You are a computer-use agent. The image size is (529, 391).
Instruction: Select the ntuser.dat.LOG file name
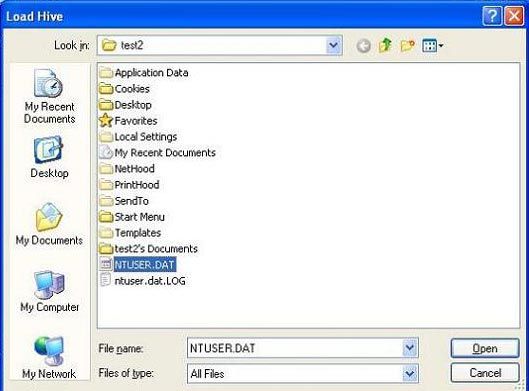coord(150,281)
